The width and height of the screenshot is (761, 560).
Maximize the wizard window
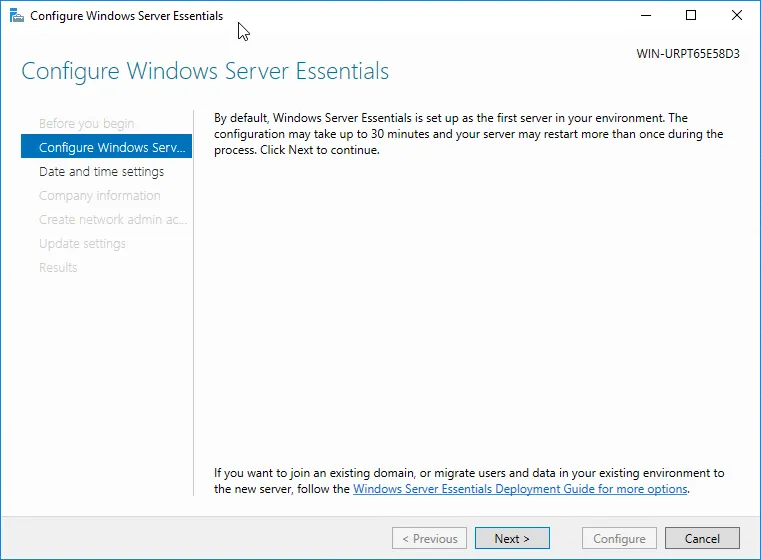pos(691,16)
